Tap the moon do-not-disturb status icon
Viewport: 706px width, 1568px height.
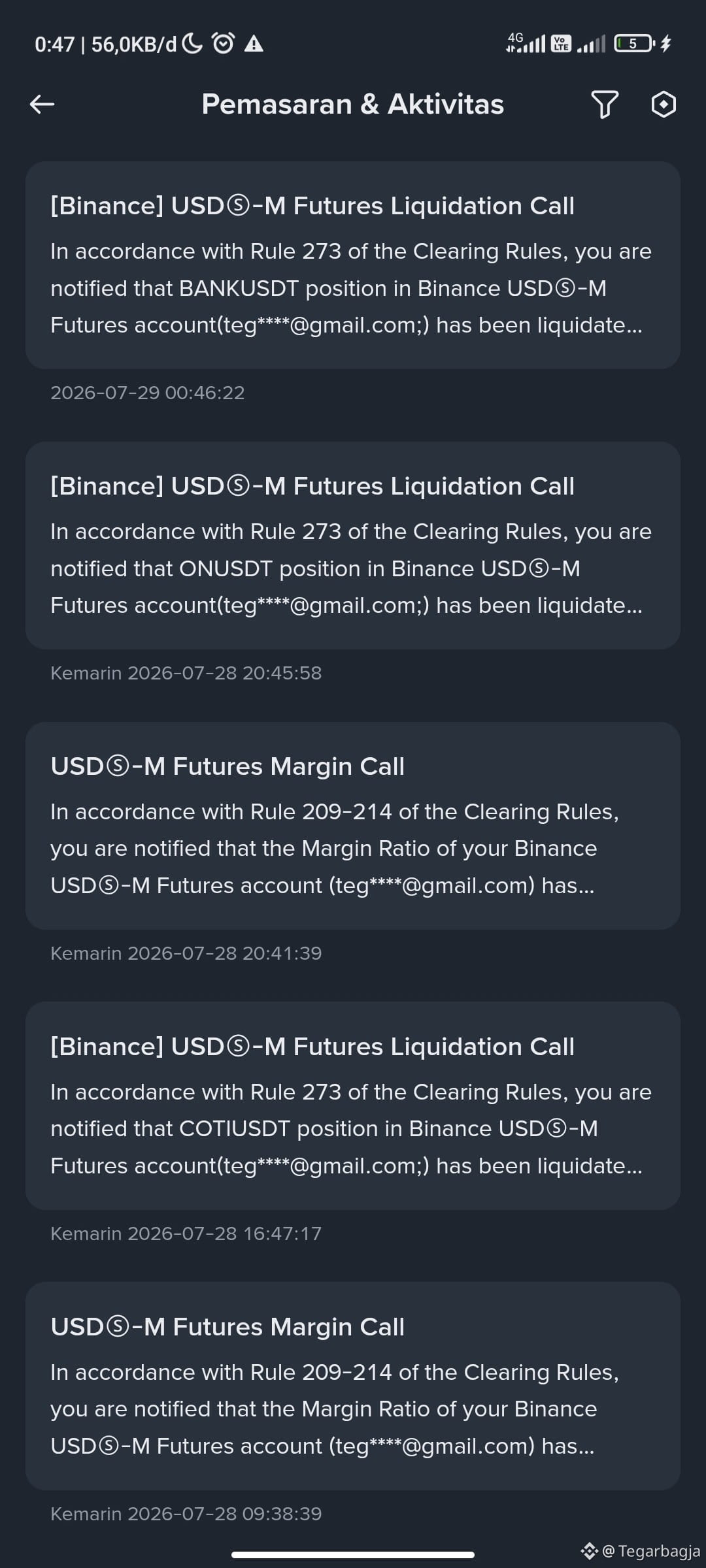click(192, 44)
